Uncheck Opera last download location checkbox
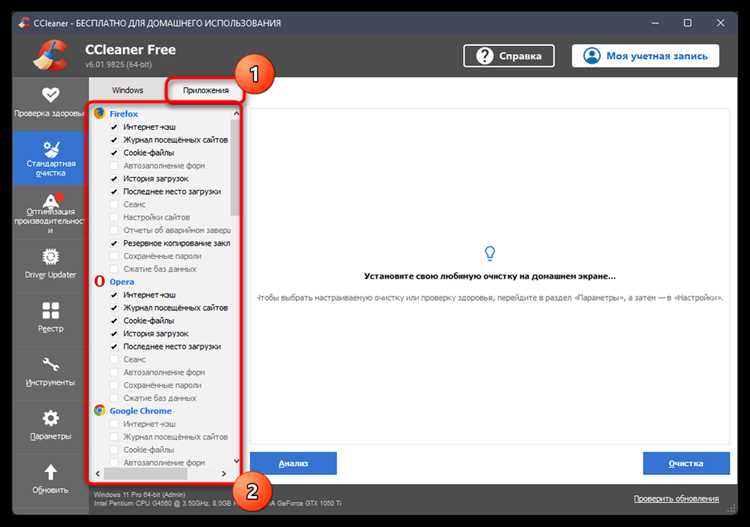 114,347
